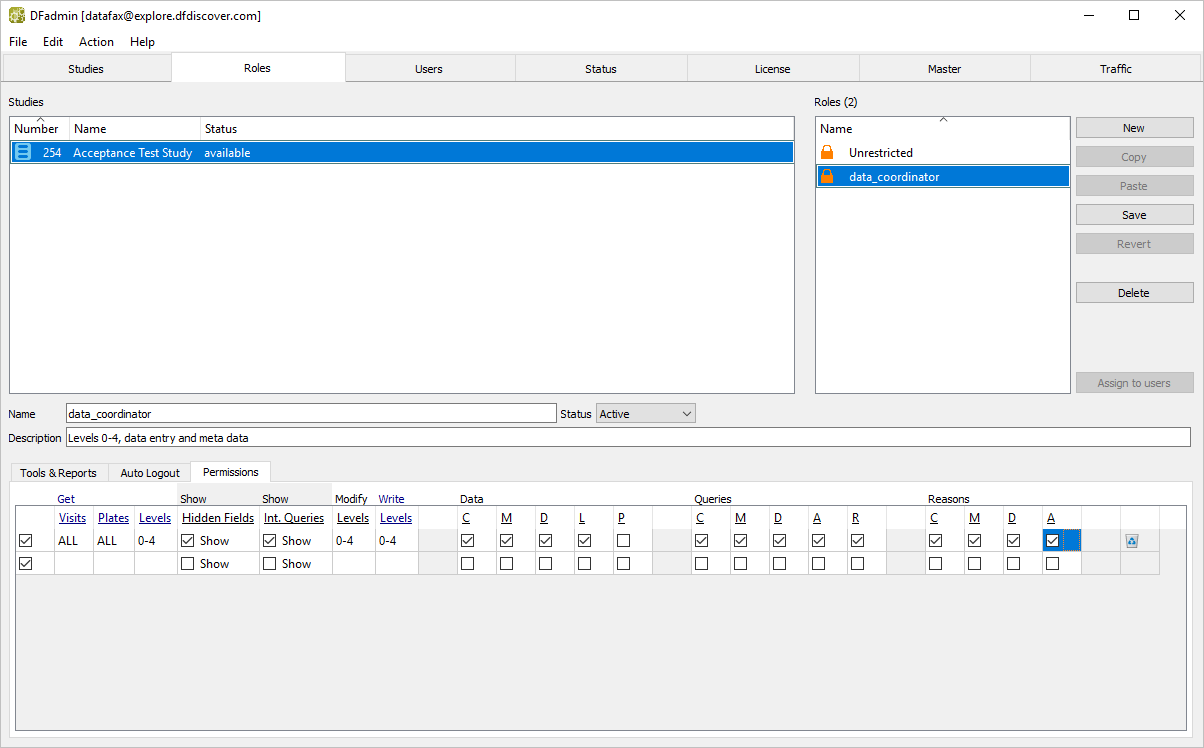Click the recycle icon in the first permissions row
Screen dimensions: 1204x748
1132,541
